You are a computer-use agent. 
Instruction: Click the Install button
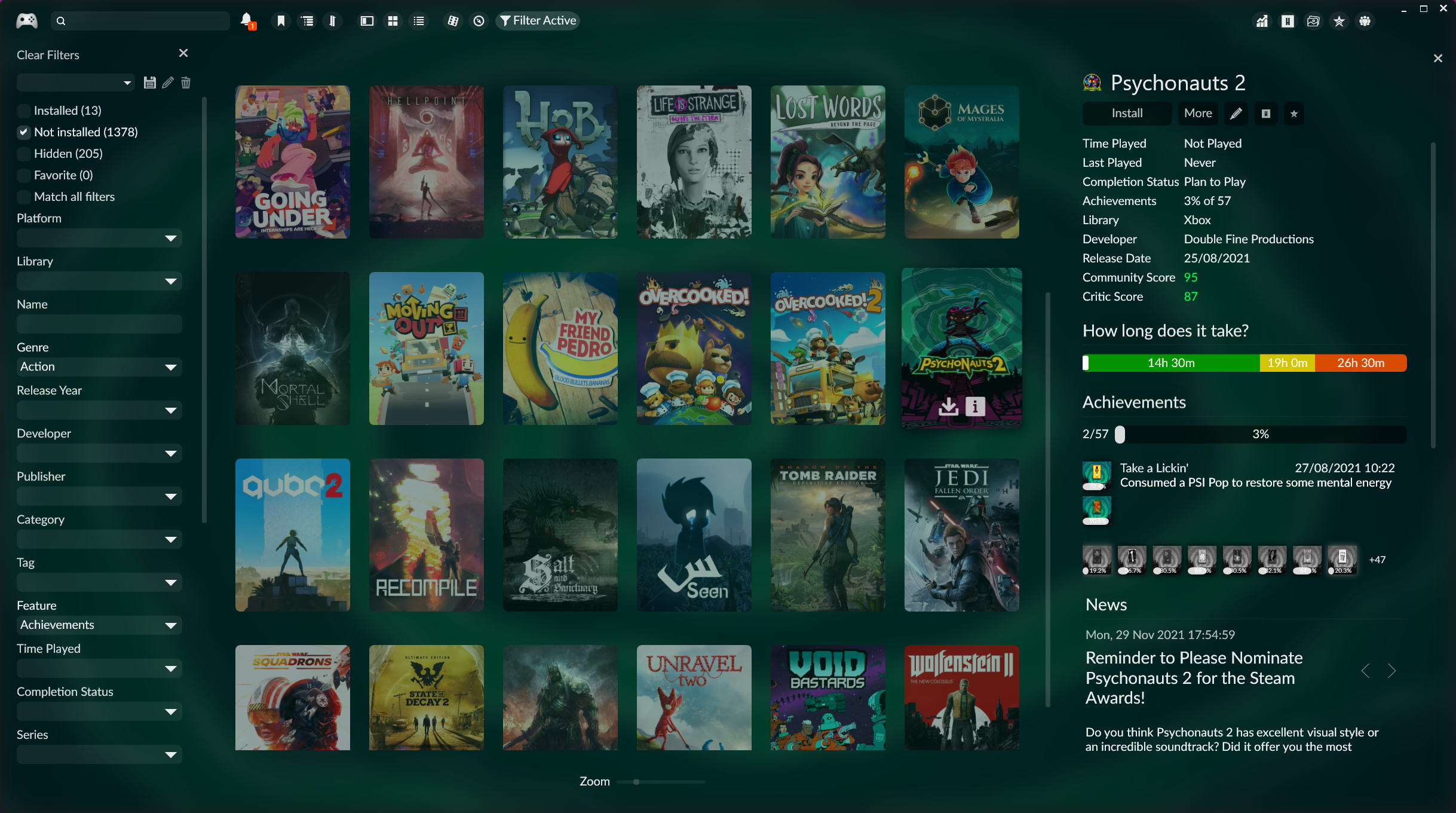[x=1127, y=114]
